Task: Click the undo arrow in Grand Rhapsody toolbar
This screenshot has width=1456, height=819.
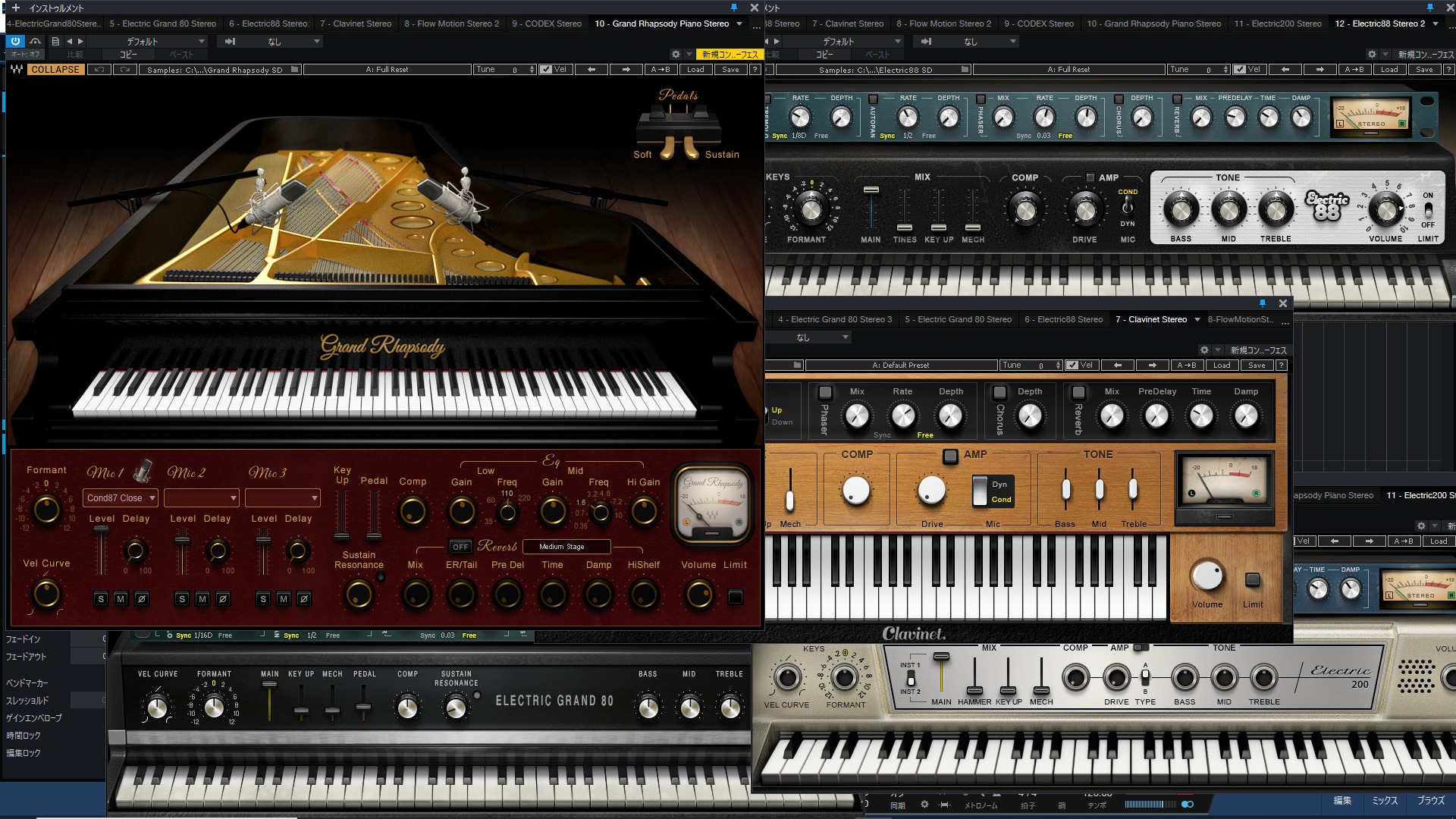Action: pos(99,69)
